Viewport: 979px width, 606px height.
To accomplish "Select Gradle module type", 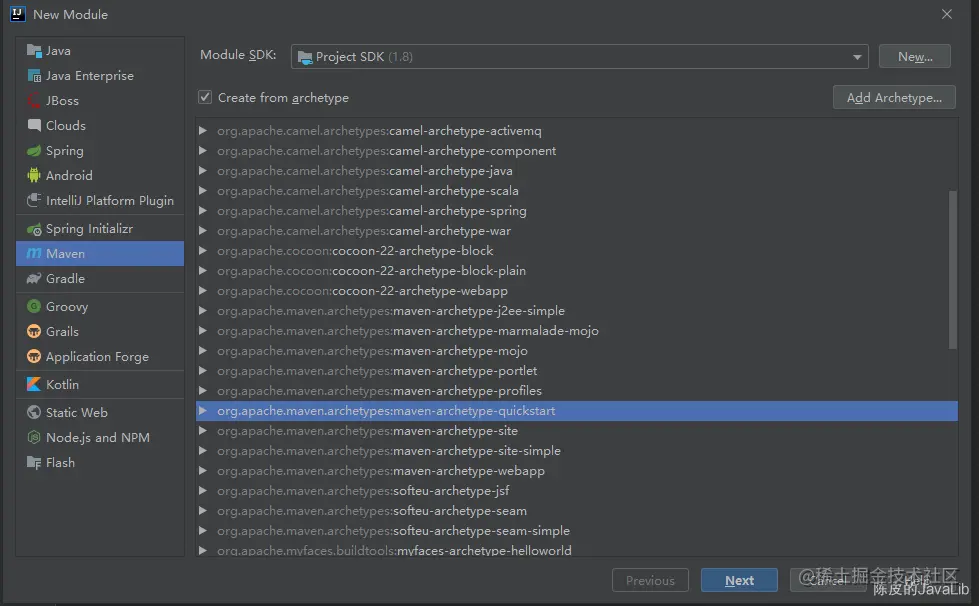I will (100, 278).
